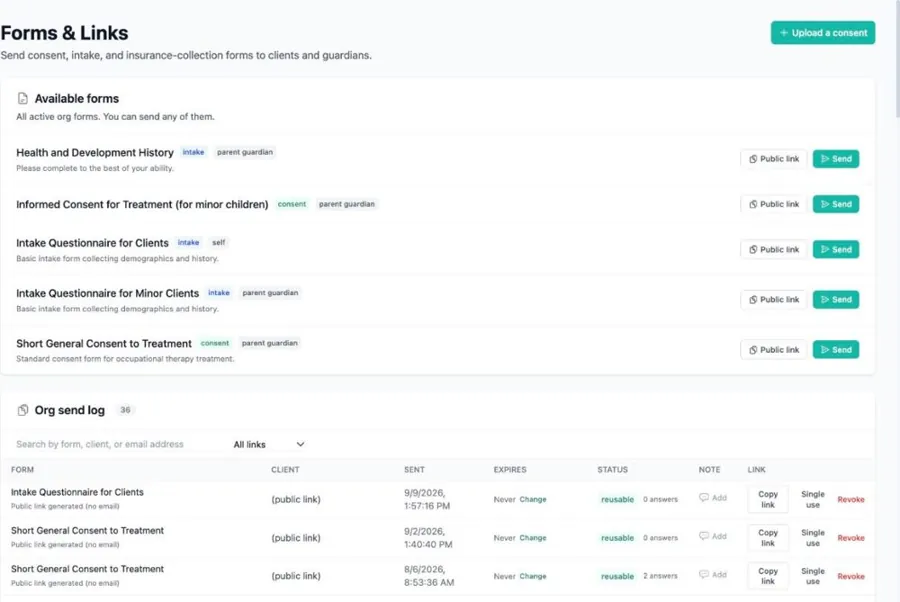The image size is (900, 602).
Task: Set the 8/6/2026 link to single use
Action: click(813, 576)
